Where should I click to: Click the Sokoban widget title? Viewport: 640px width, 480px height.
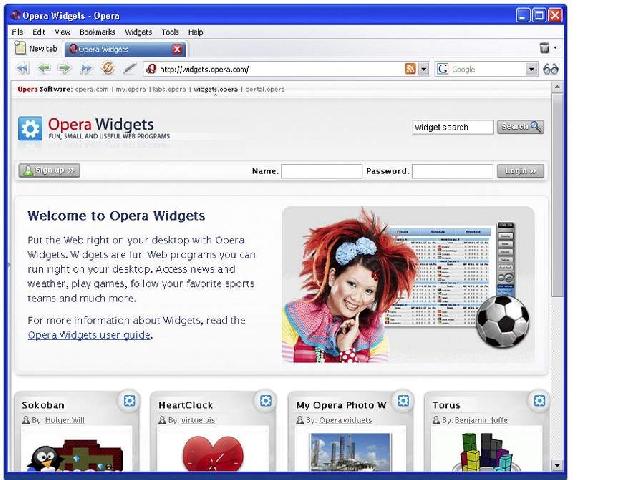pyautogui.click(x=43, y=405)
